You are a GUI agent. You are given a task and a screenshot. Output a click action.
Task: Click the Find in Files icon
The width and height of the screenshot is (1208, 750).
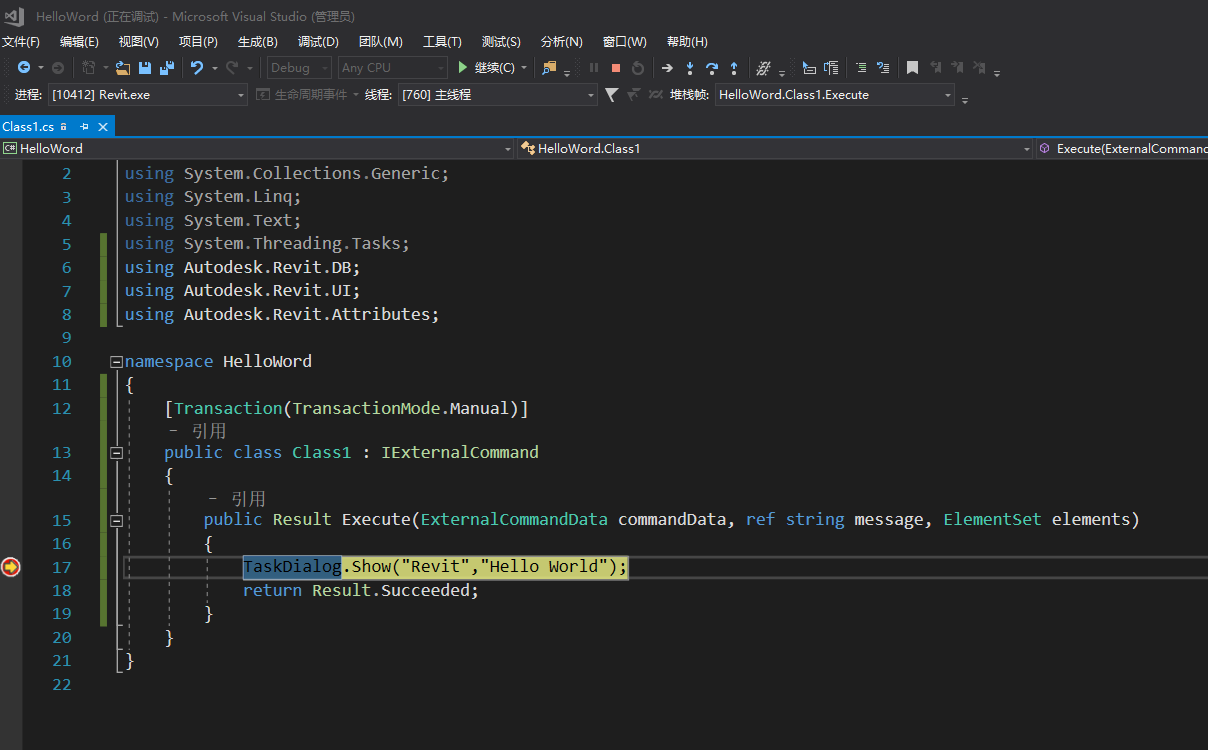click(x=549, y=68)
